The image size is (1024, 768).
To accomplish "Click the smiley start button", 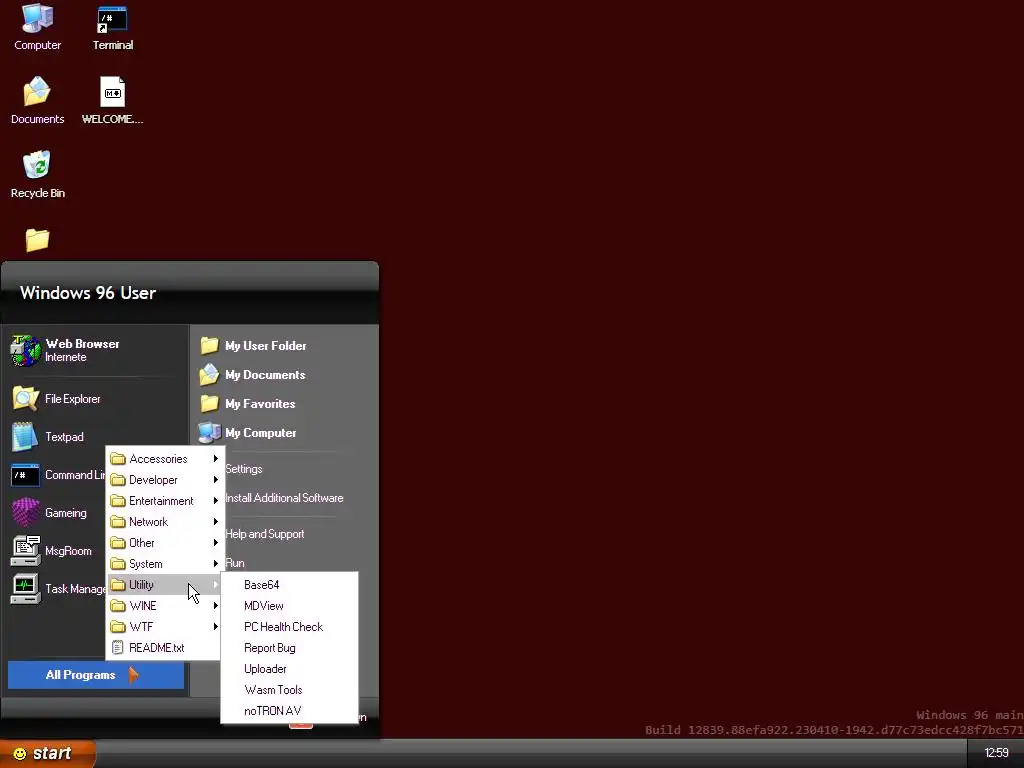I will click(x=47, y=753).
